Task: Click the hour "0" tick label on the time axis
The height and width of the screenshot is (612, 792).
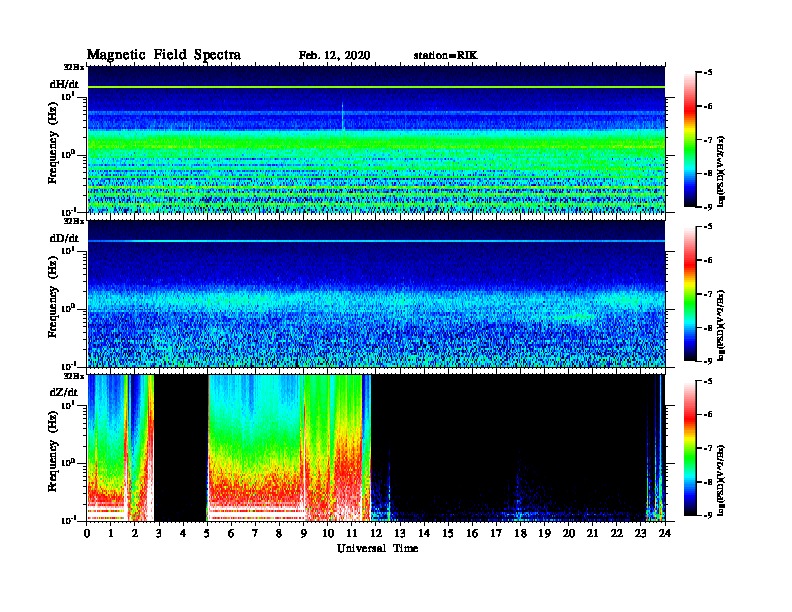Action: 87,533
